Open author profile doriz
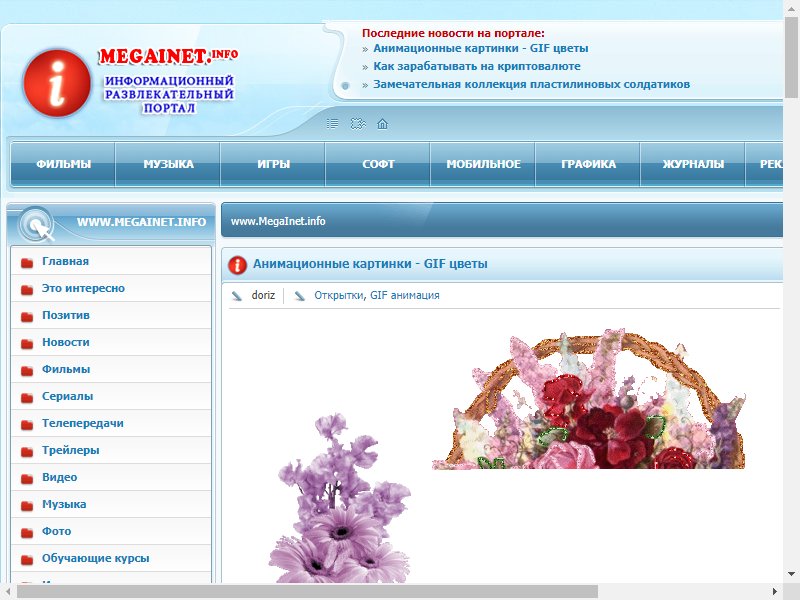Viewport: 800px width, 600px height. click(x=263, y=295)
